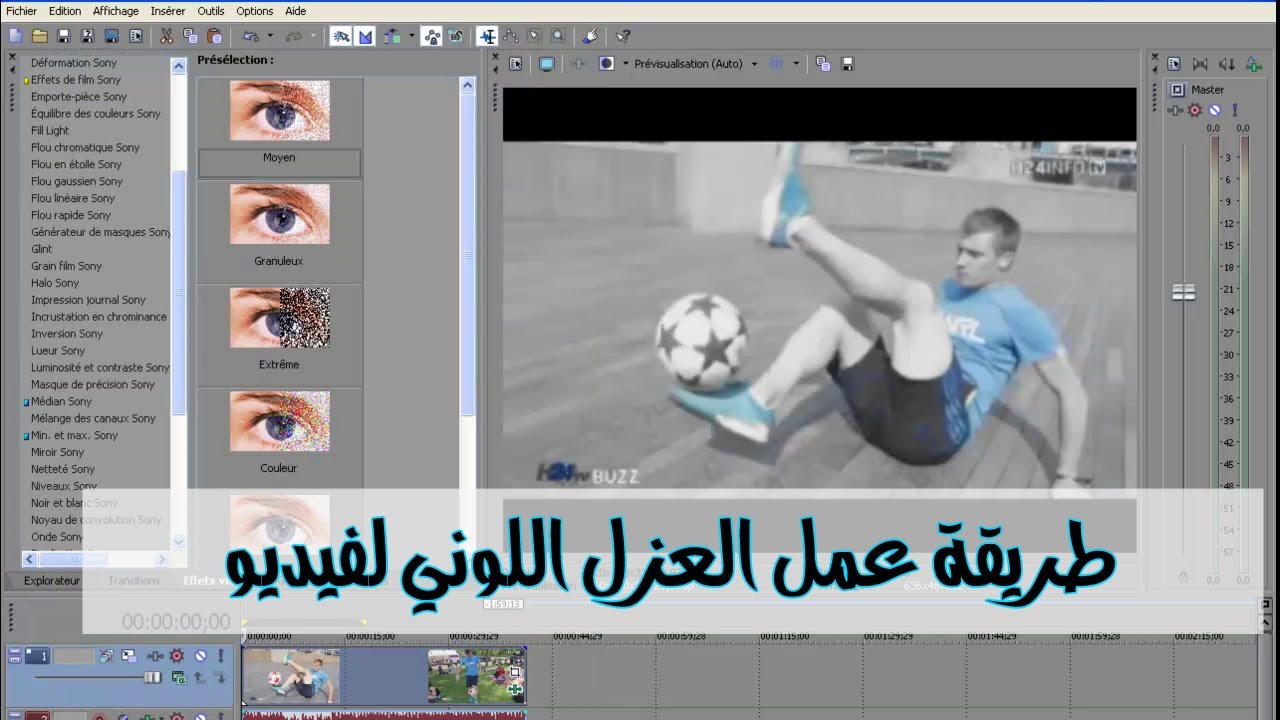Cut selection with the scissors icon

pyautogui.click(x=166, y=36)
